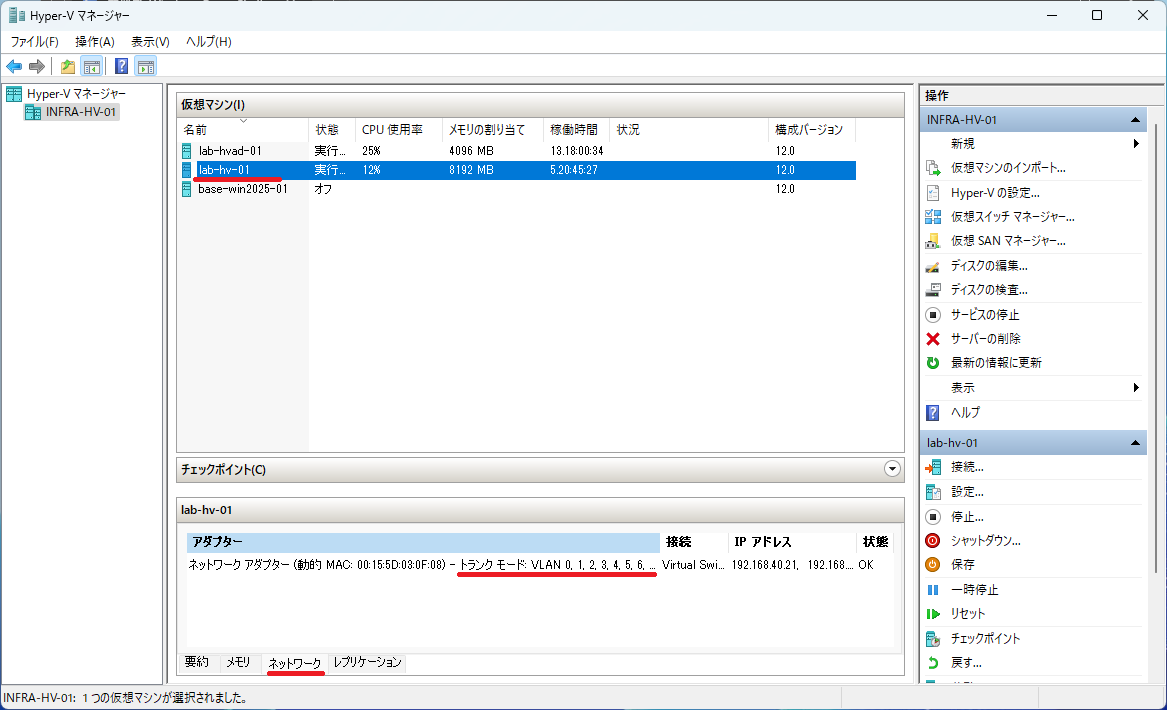Expand the 新規 submenu arrow
Image resolution: width=1167 pixels, height=710 pixels.
pos(1136,144)
